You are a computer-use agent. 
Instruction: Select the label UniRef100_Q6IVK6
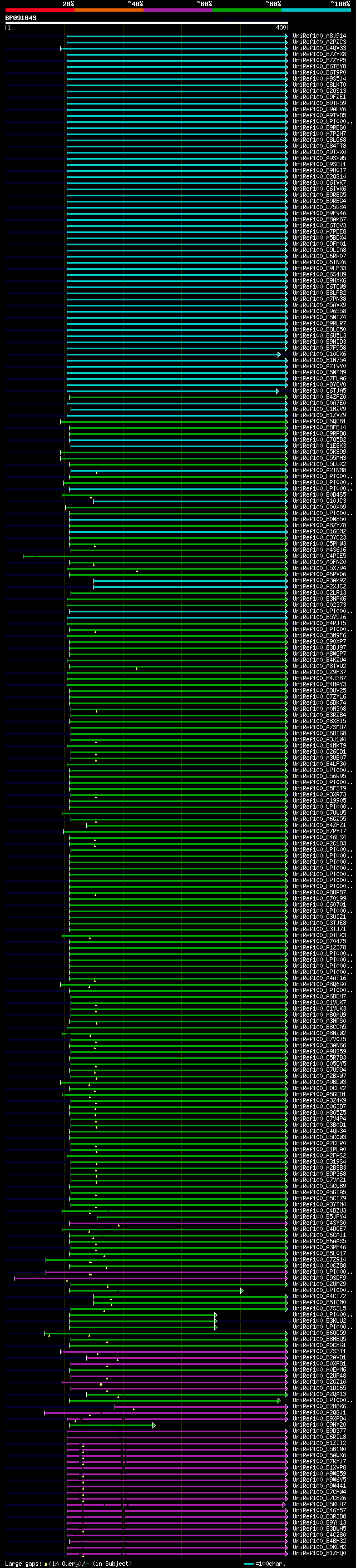coord(319,189)
